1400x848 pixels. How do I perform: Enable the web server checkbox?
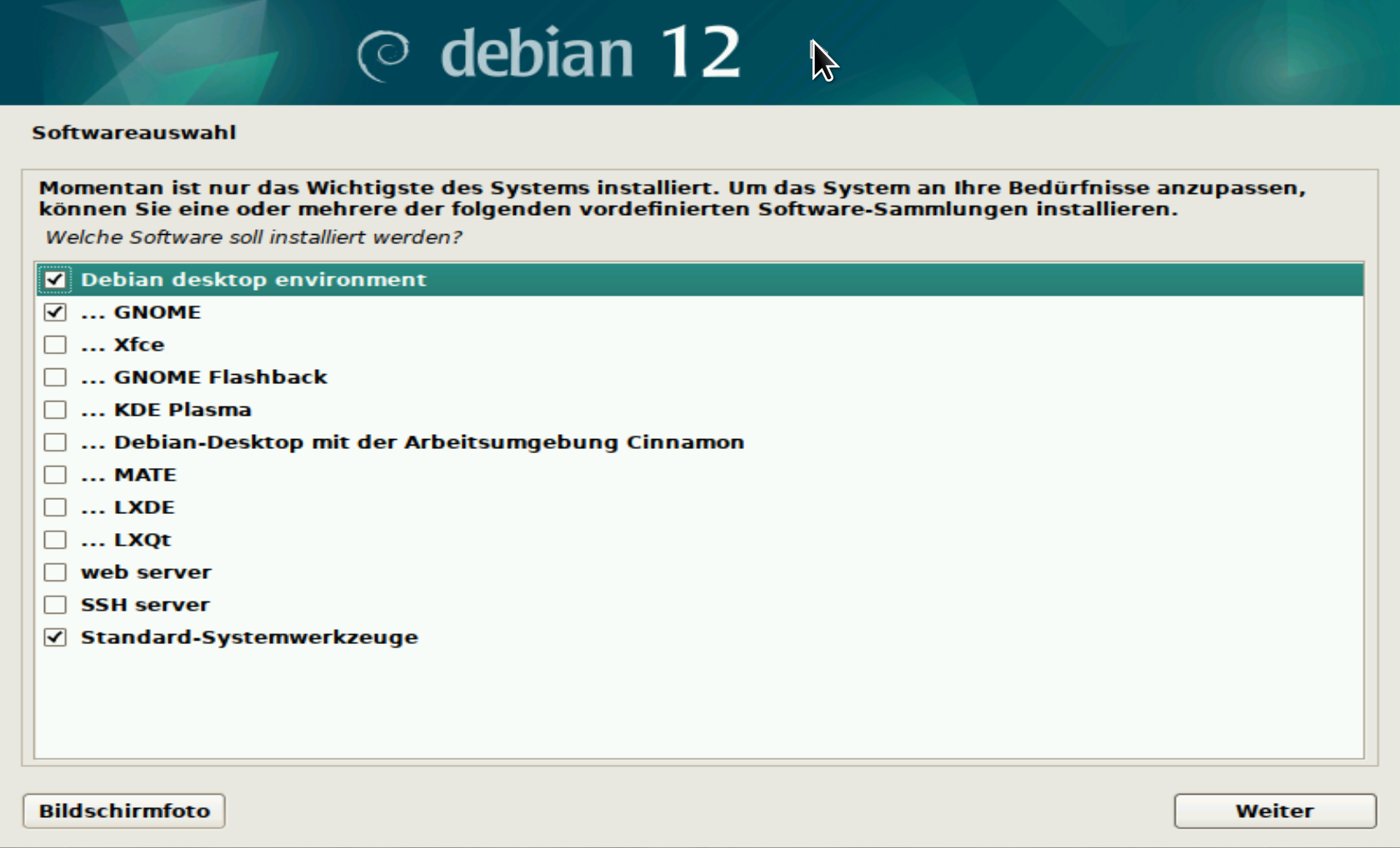pos(55,572)
